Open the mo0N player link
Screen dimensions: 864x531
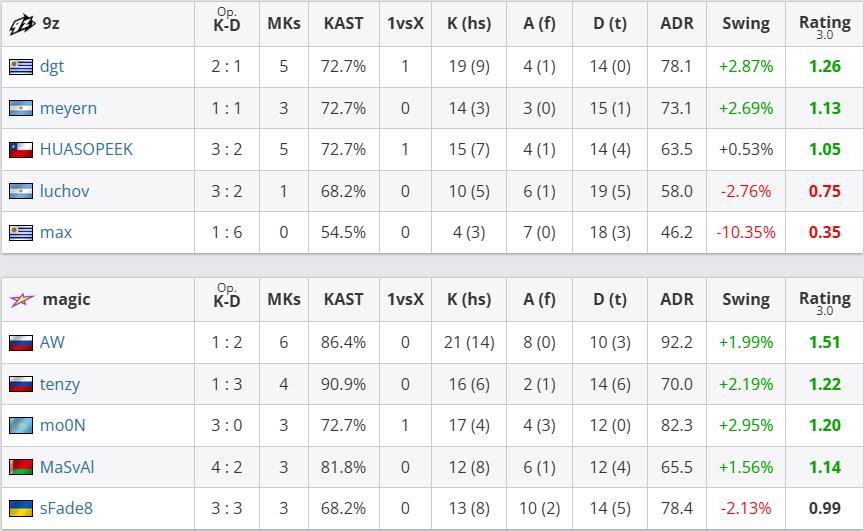tap(63, 425)
